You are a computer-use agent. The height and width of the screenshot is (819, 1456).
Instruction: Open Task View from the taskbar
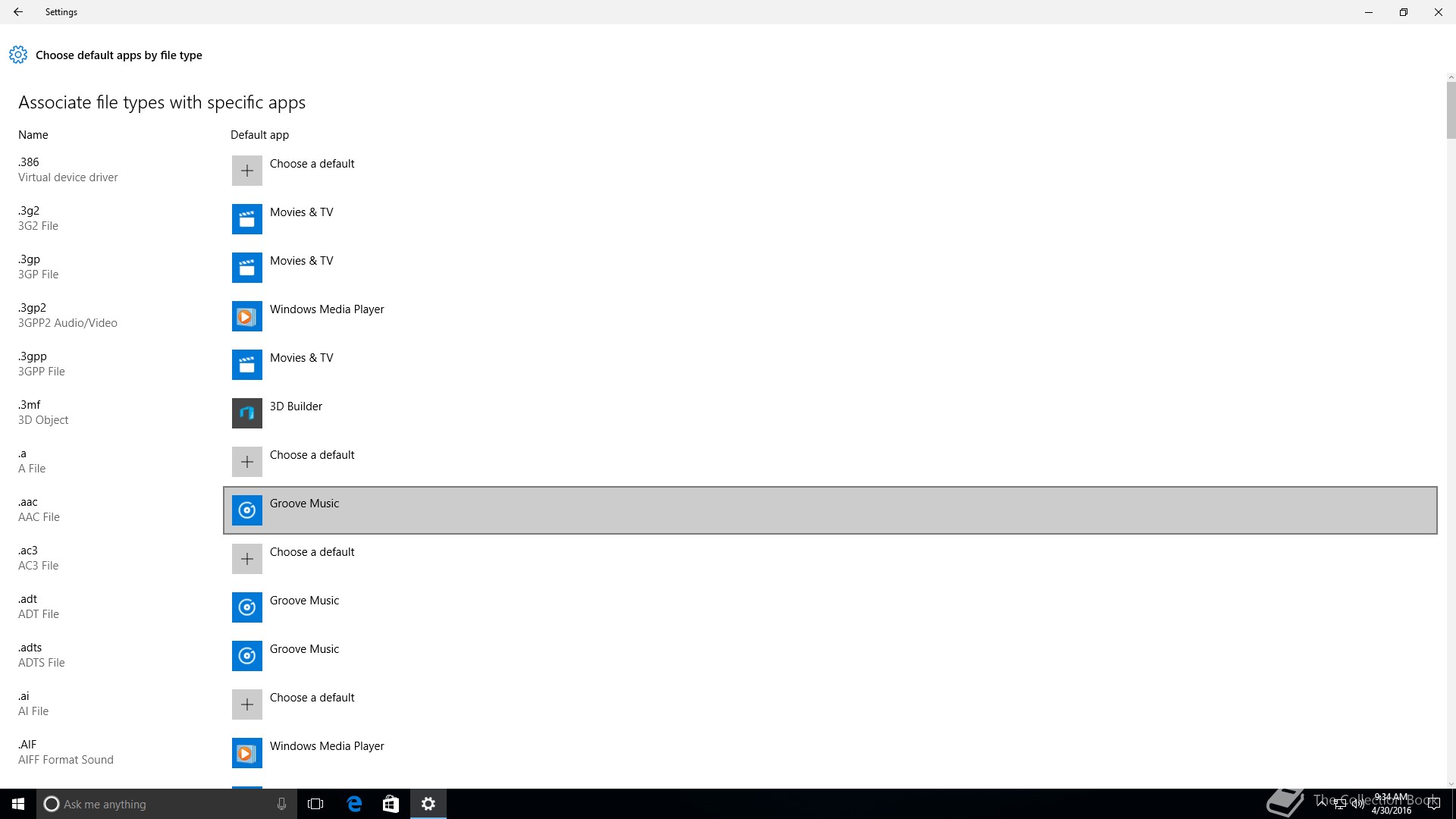(x=315, y=804)
